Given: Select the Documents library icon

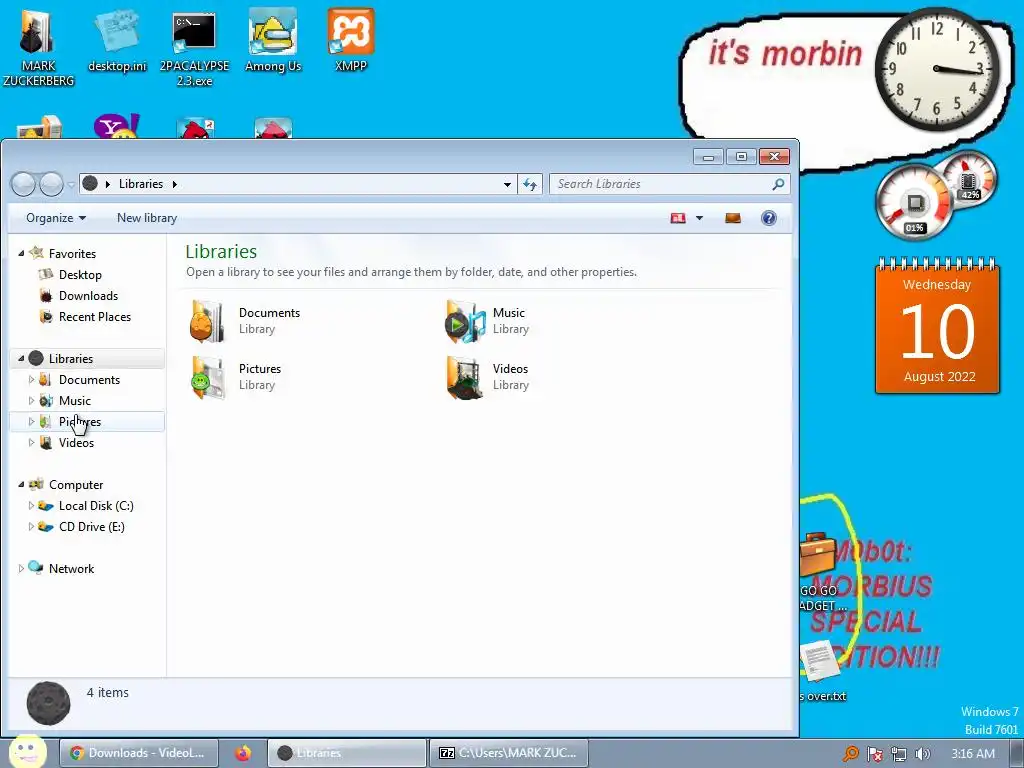Looking at the screenshot, I should 207,321.
